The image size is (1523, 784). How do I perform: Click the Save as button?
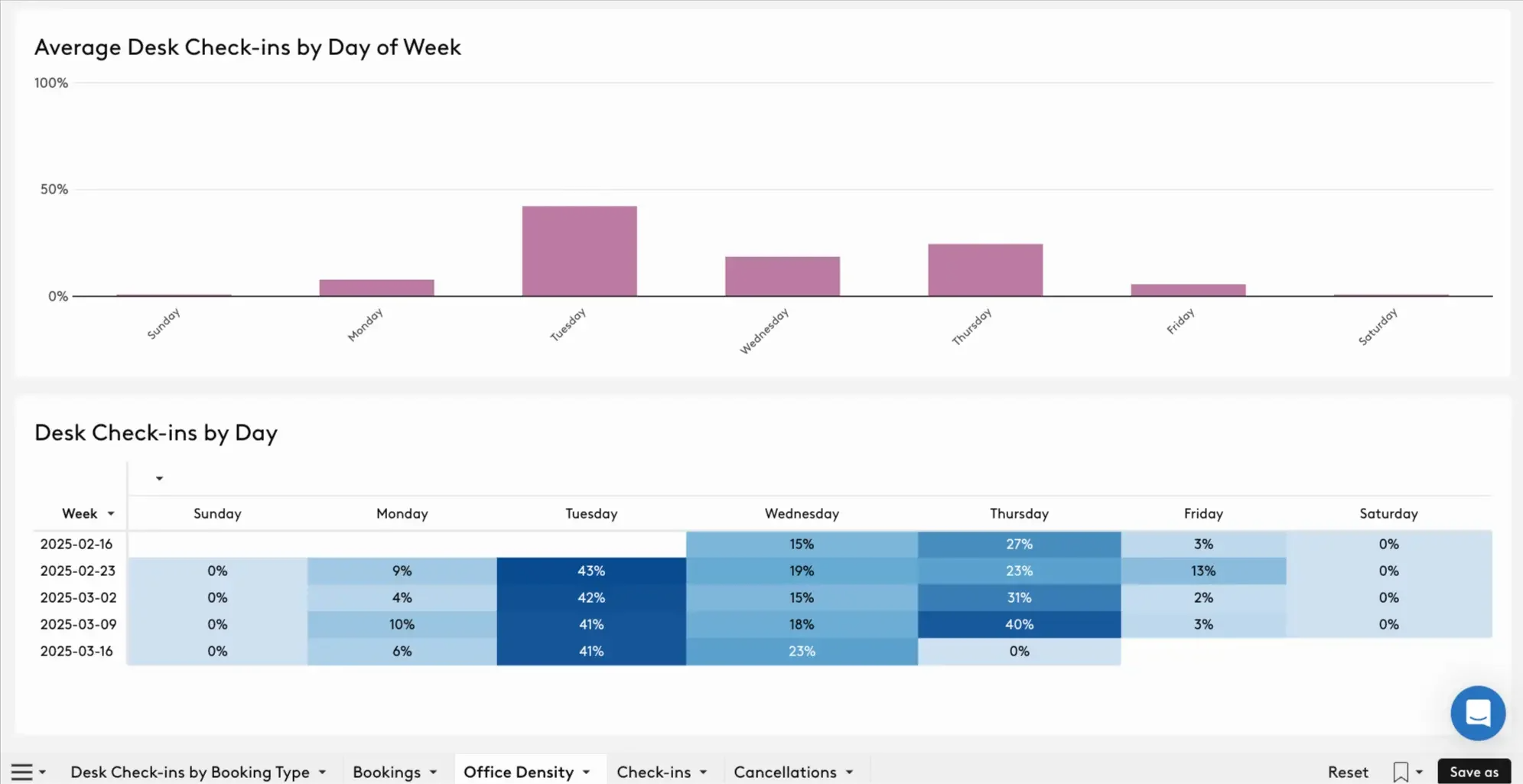point(1473,773)
